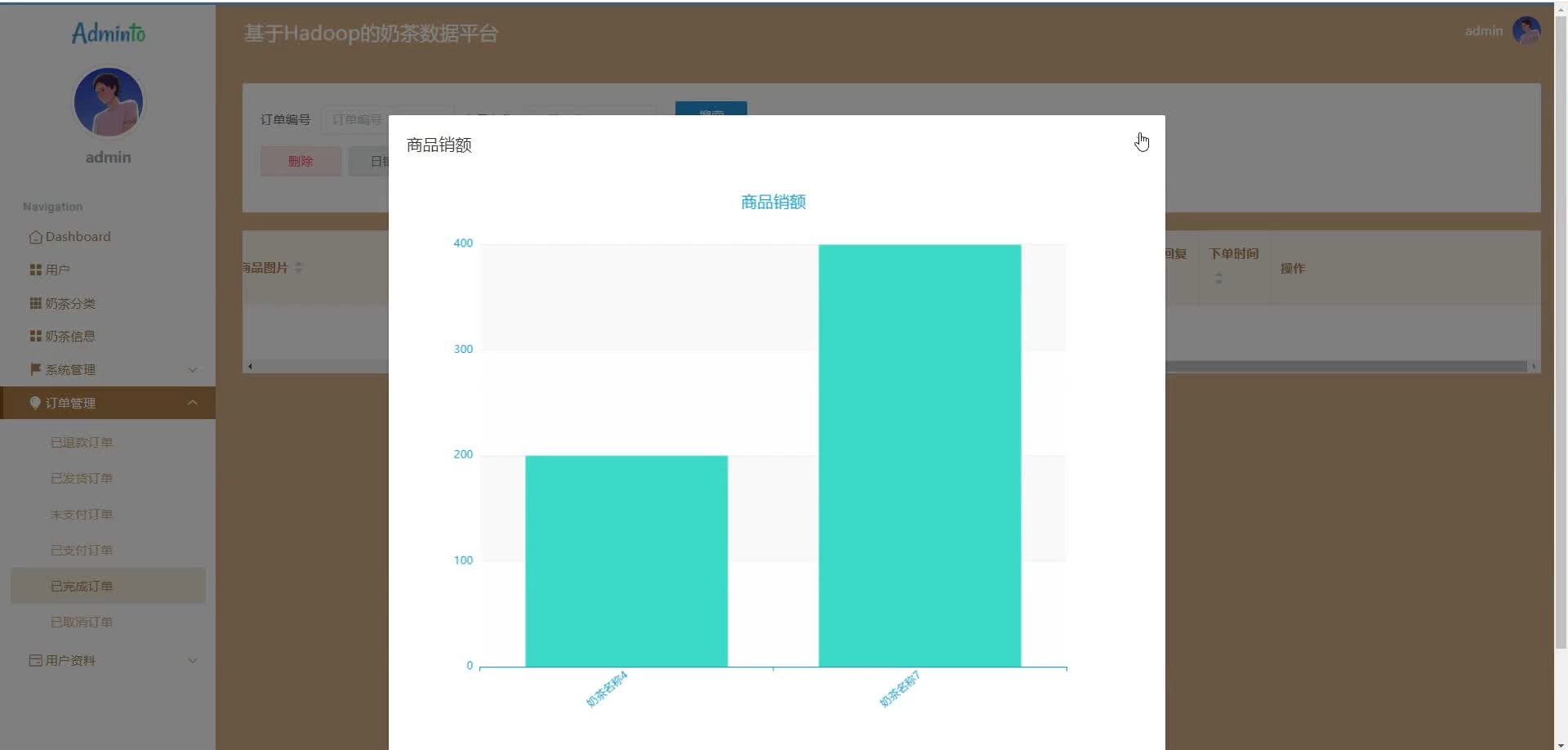Viewport: 1568px width, 750px height.
Task: Click the Adminto logo
Action: pyautogui.click(x=109, y=33)
